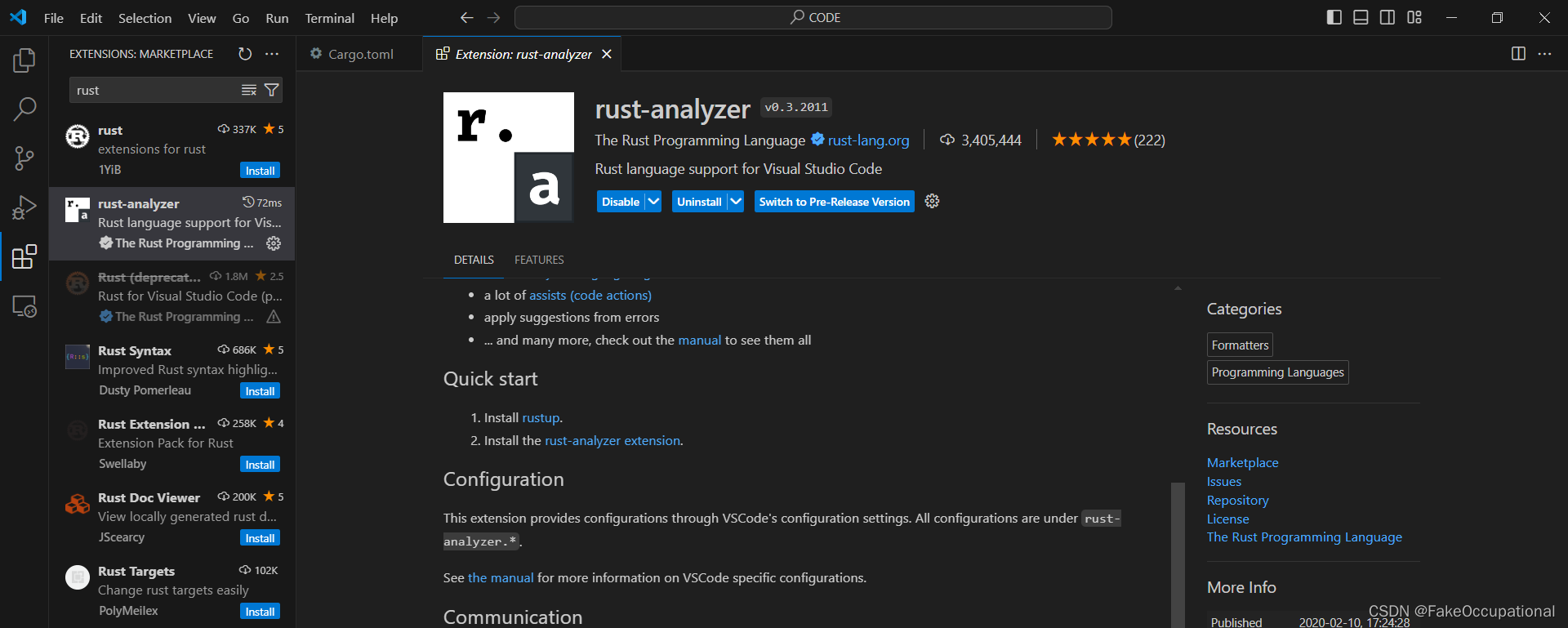The image size is (1568, 628).
Task: Switch to Pre-Release Version
Action: coord(834,202)
